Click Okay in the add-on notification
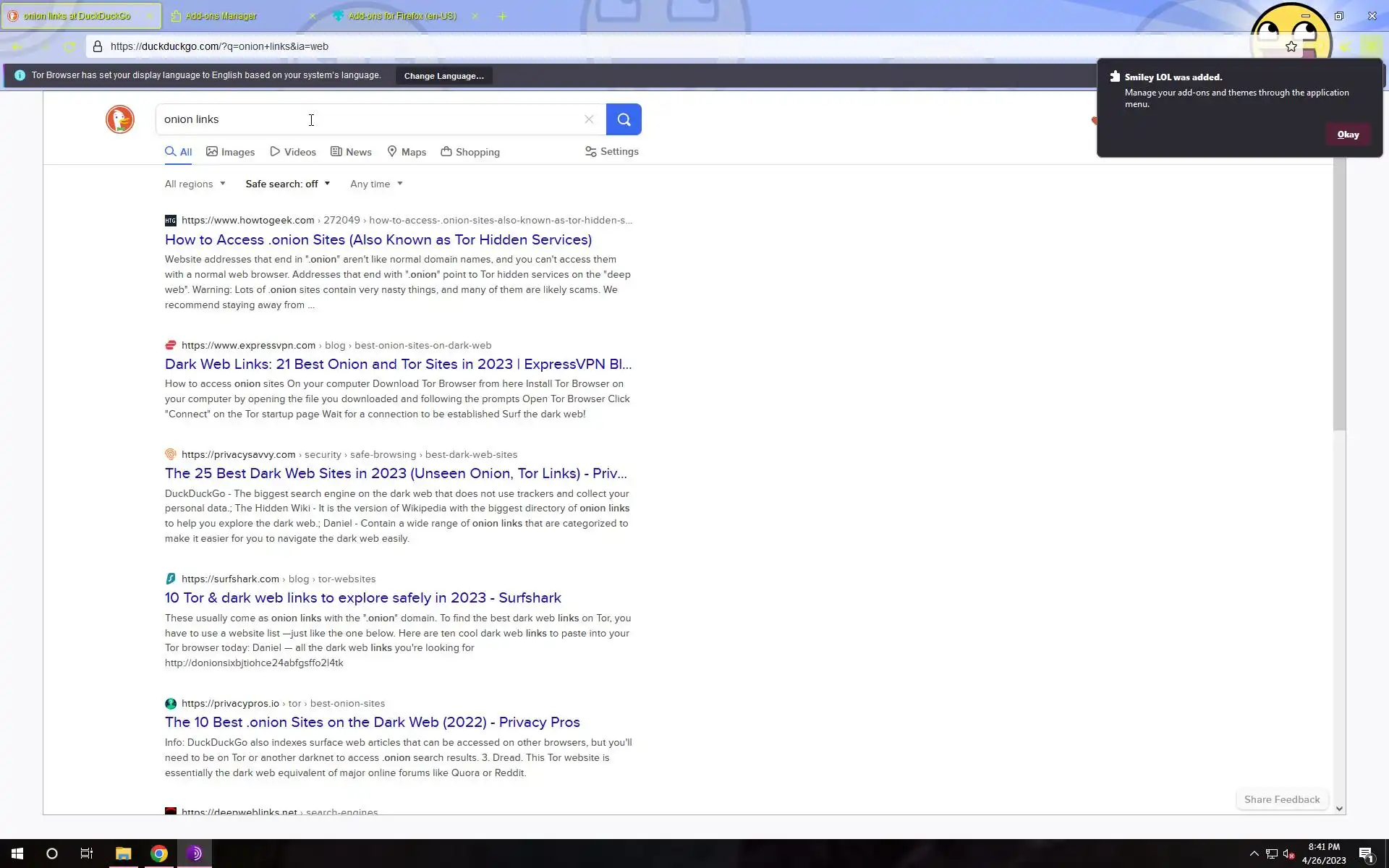1389x868 pixels. click(1347, 135)
